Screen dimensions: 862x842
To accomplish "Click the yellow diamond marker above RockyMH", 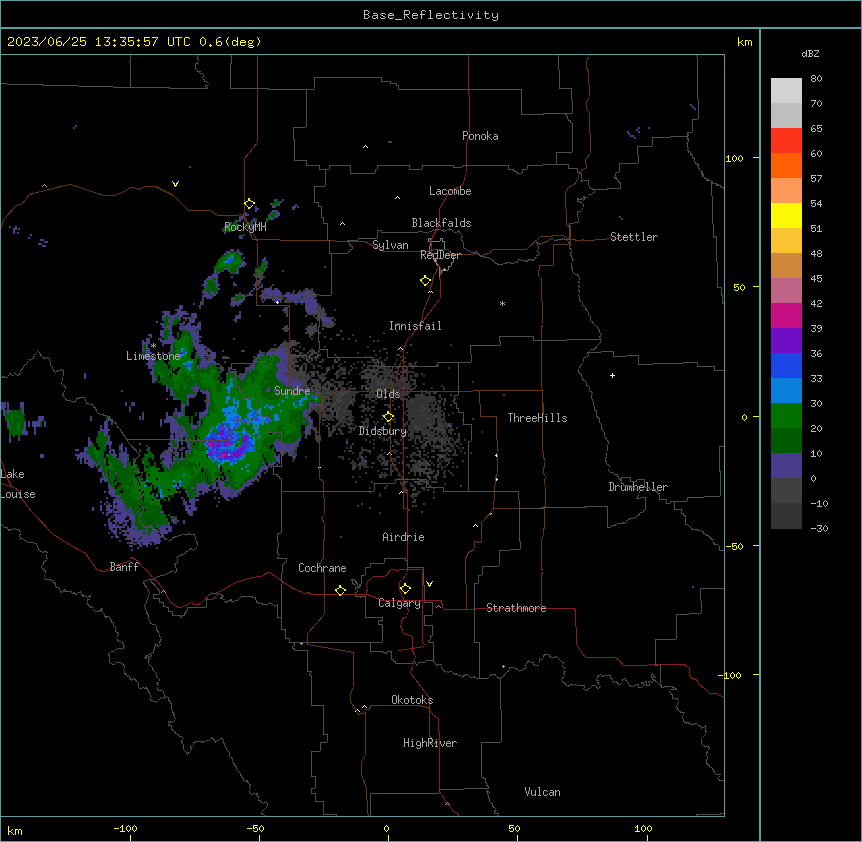I will coord(250,204).
